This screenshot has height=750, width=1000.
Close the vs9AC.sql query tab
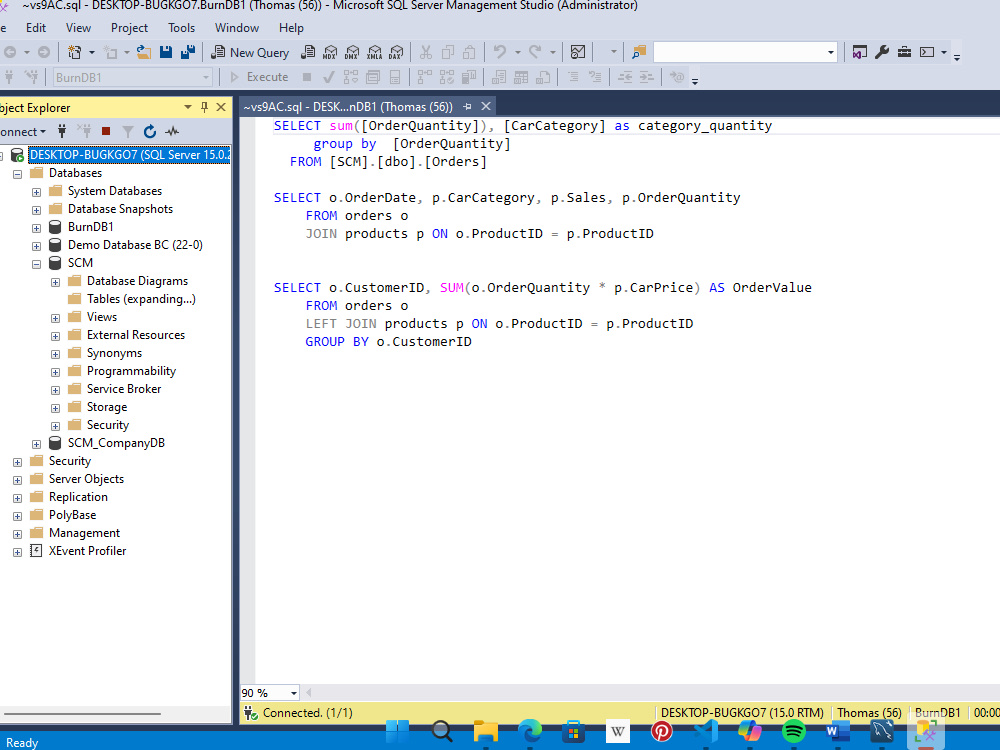pos(486,107)
